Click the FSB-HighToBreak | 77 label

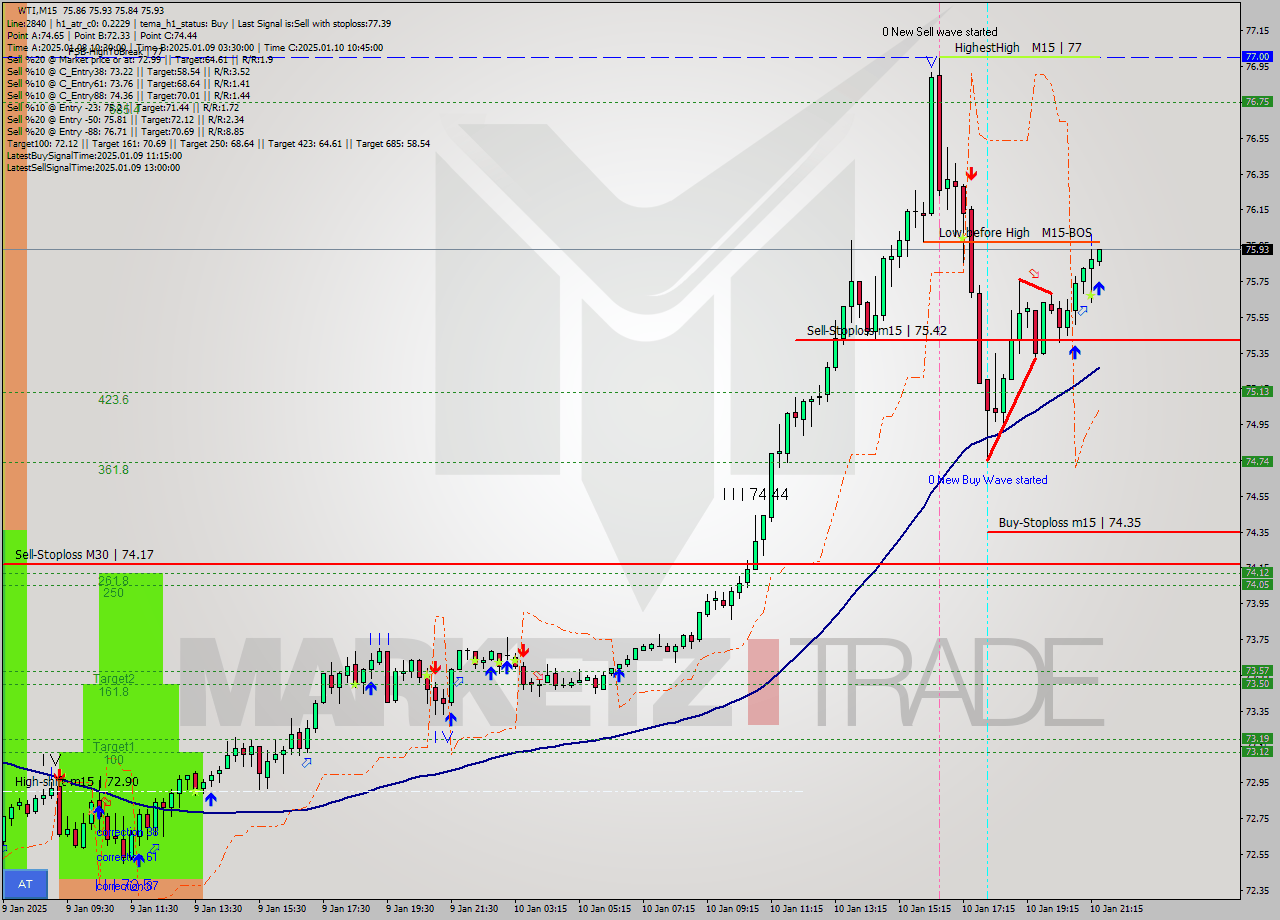point(115,52)
